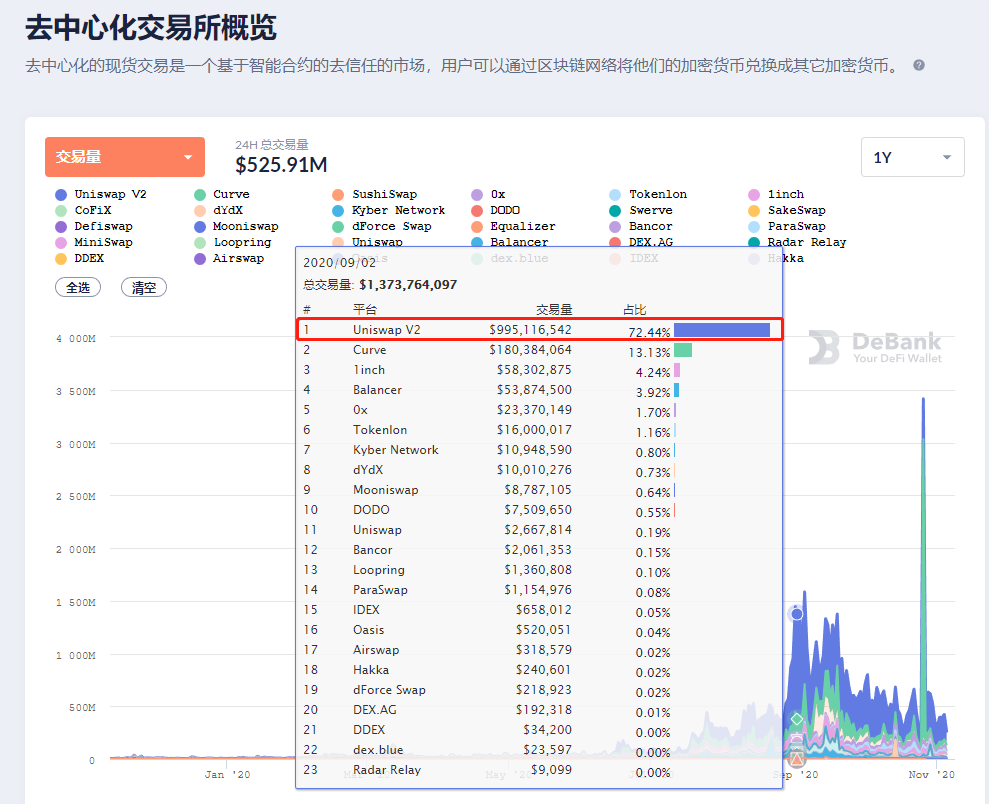Image resolution: width=989 pixels, height=804 pixels.
Task: Toggle the 0x legend entry
Action: click(488, 194)
